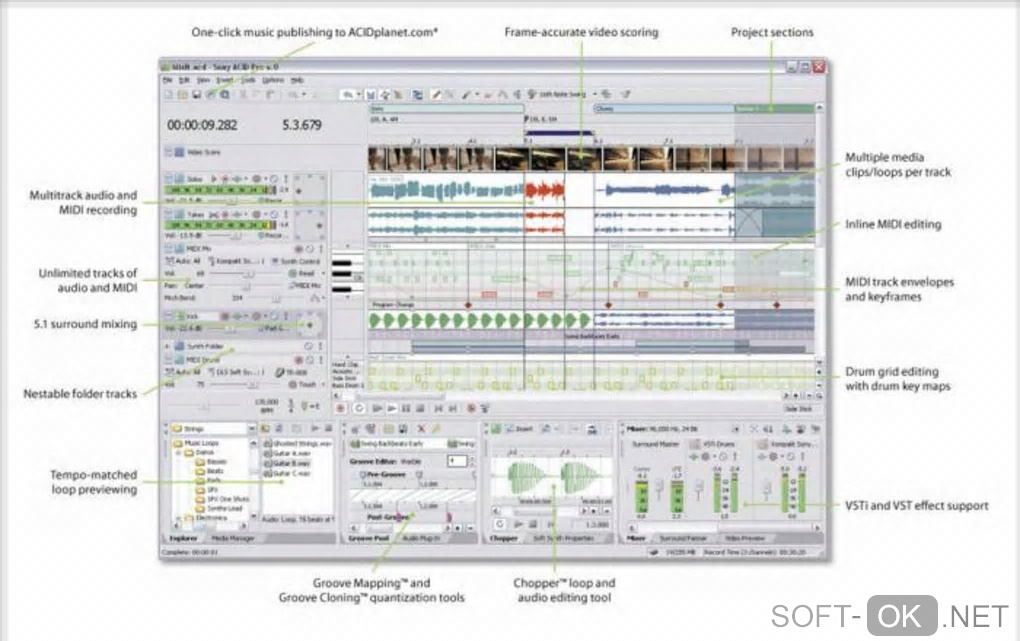This screenshot has height=641, width=1020.
Task: Arm the MIDI Drums track for recording
Action: point(299,360)
